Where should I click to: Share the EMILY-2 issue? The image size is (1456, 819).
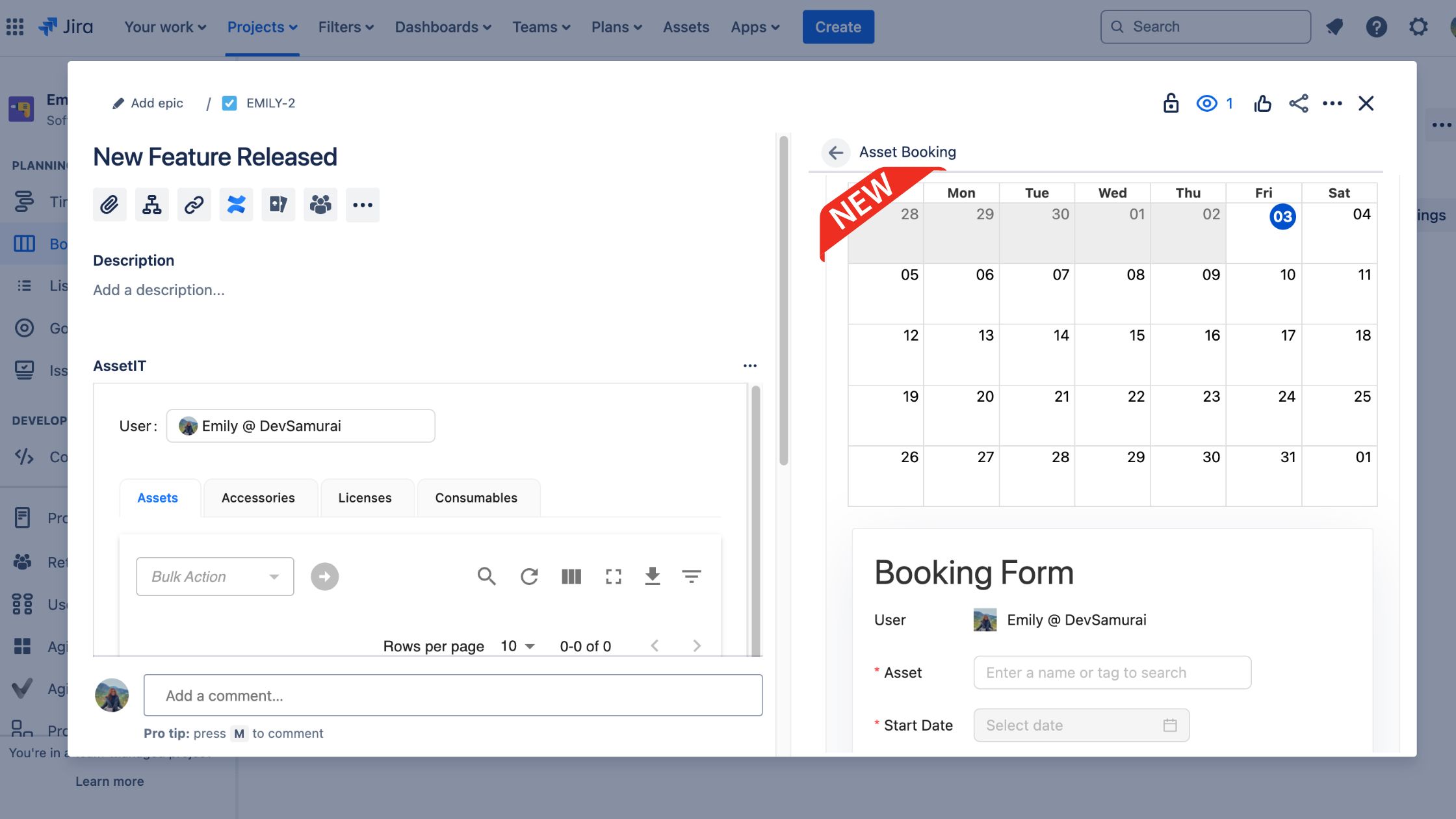tap(1298, 103)
